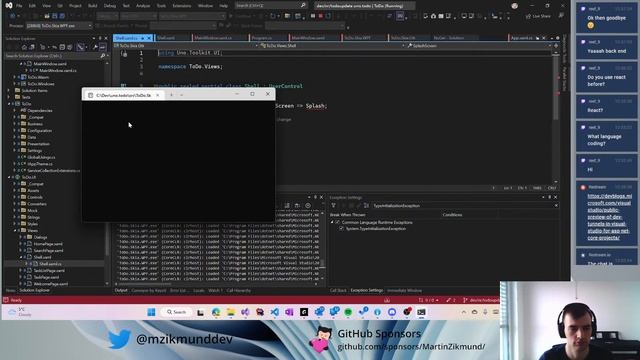Open the terminal window tab dropdown arrow
The image size is (640, 360).
[x=182, y=95]
